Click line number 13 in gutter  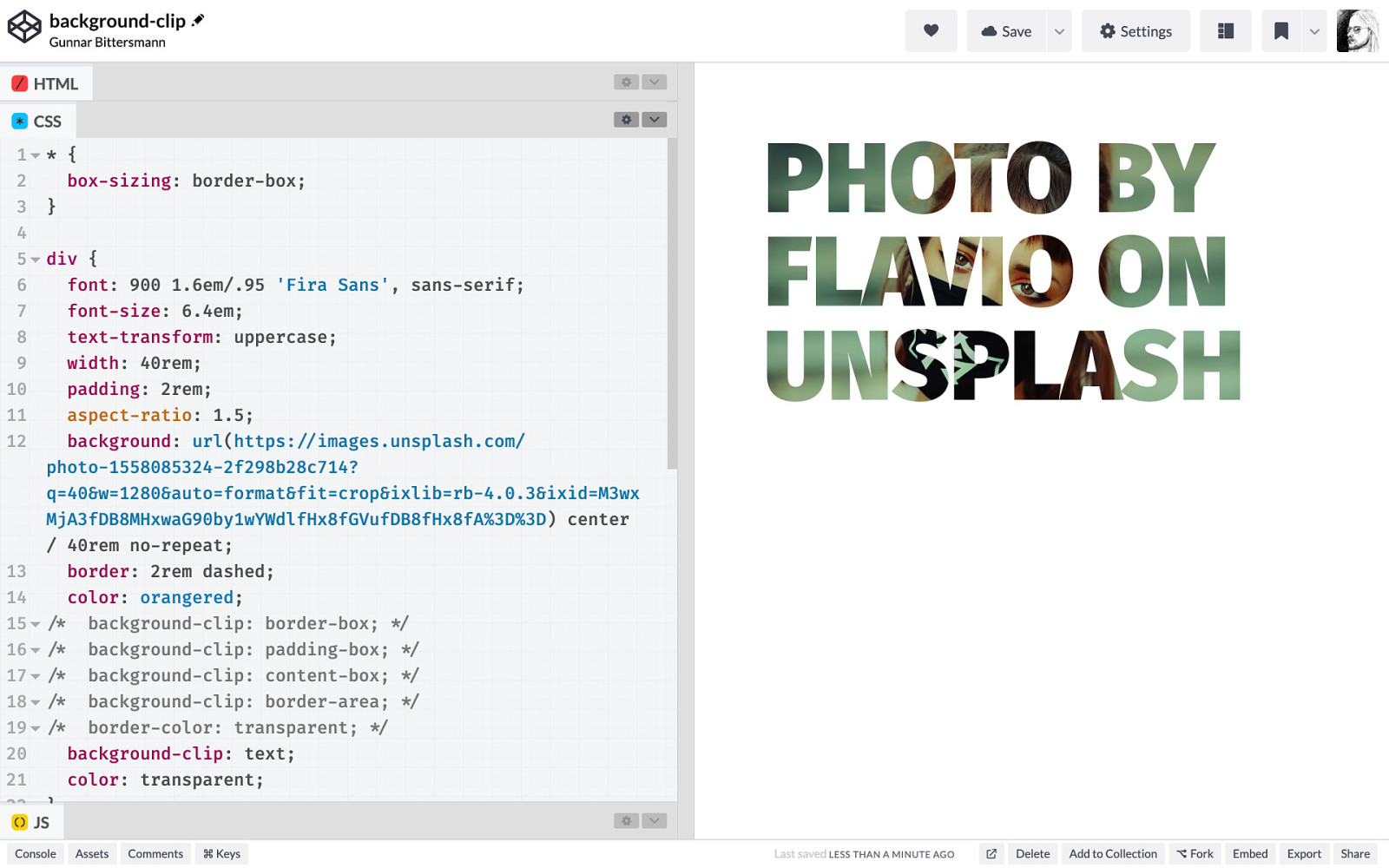pos(16,571)
